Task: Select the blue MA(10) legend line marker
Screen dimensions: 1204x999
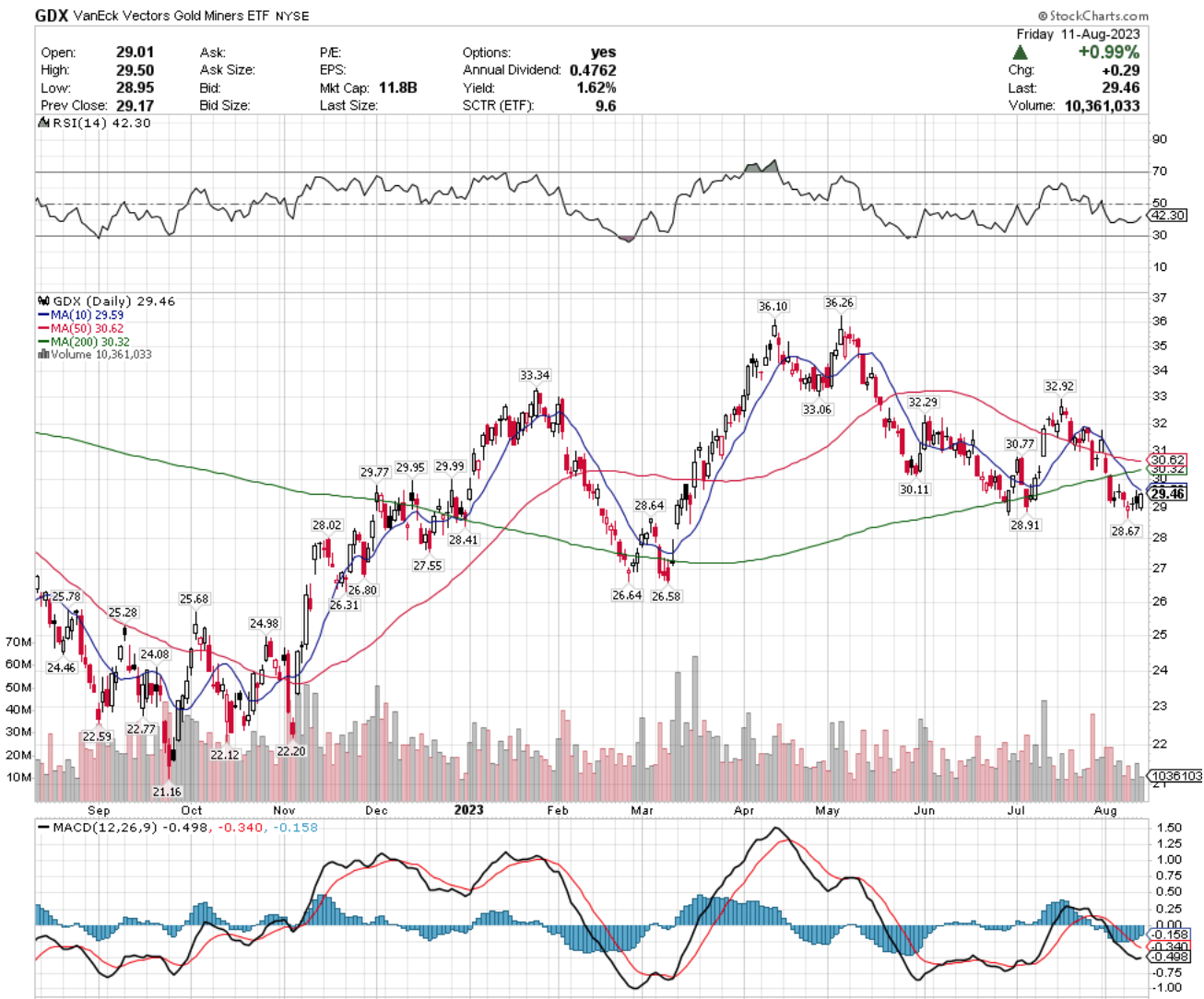Action: pyautogui.click(x=43, y=315)
